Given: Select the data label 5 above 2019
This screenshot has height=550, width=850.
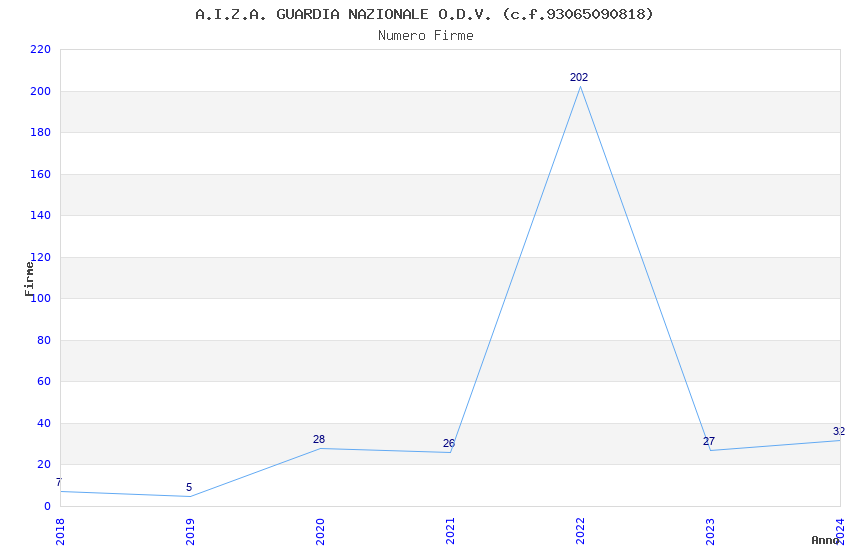Looking at the screenshot, I should click(189, 487).
